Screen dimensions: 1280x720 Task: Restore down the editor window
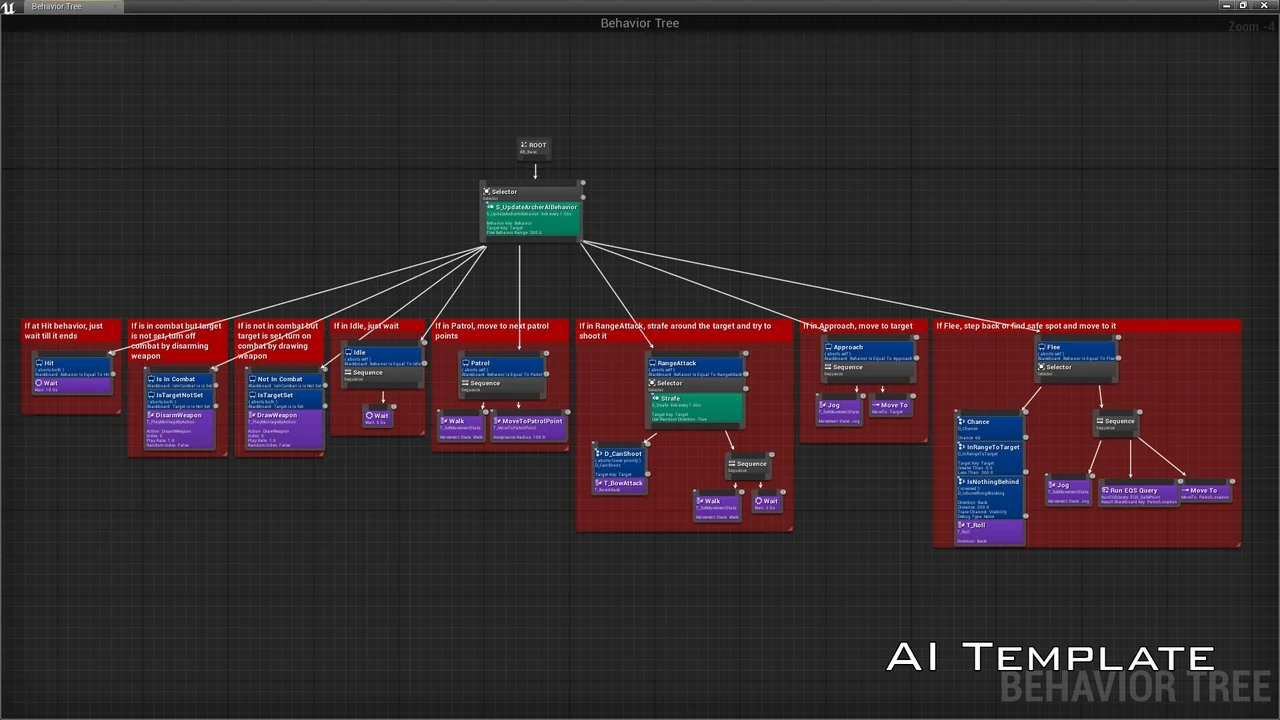pos(1243,6)
